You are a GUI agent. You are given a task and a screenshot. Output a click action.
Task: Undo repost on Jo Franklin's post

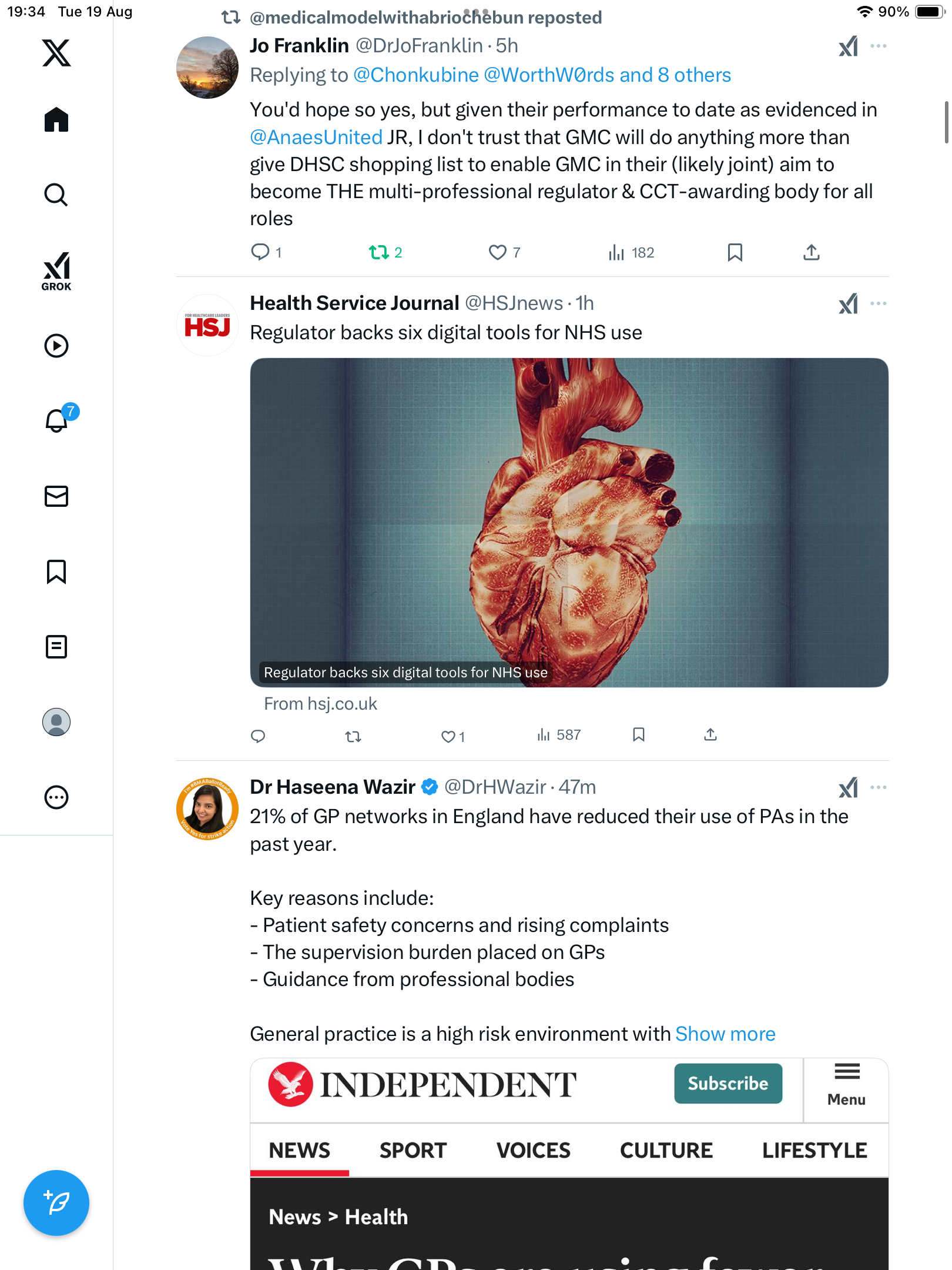tap(379, 253)
